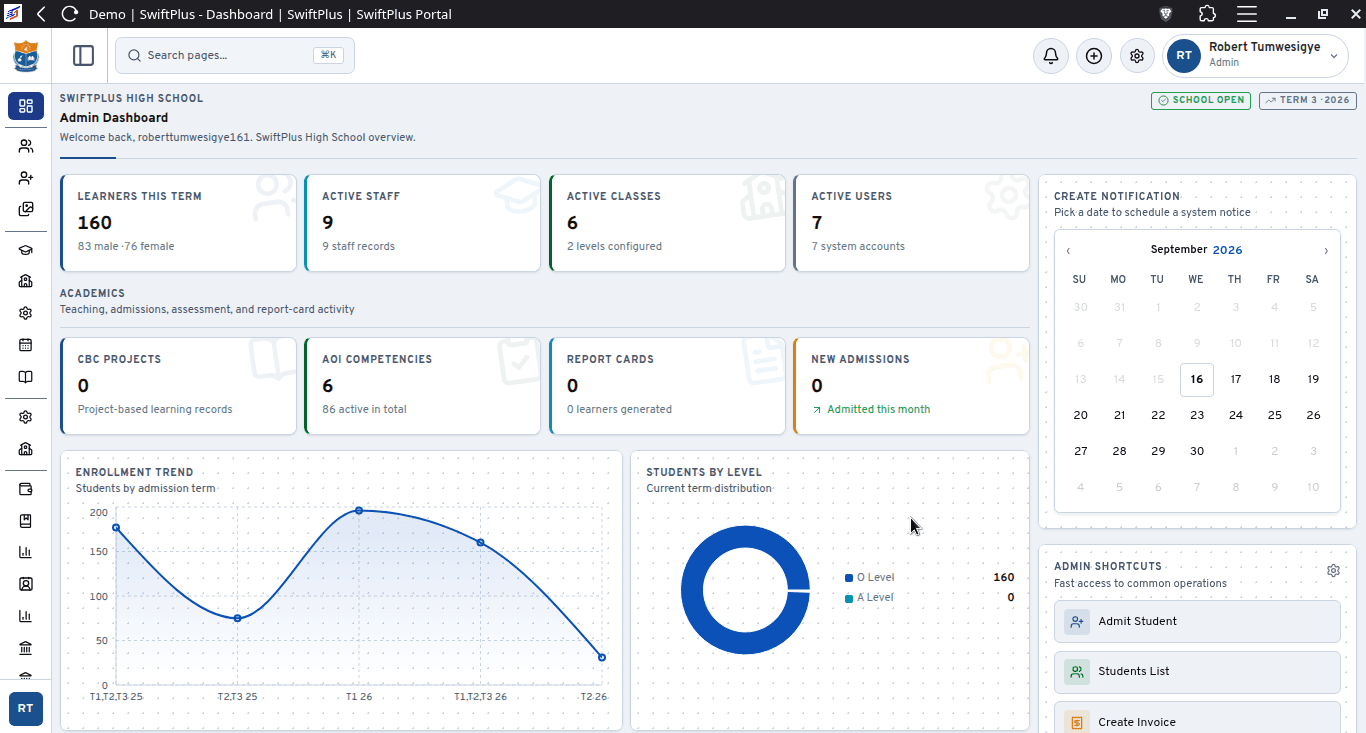Toggle the sidebar panel icon beside search
This screenshot has height=733, width=1366.
84,56
